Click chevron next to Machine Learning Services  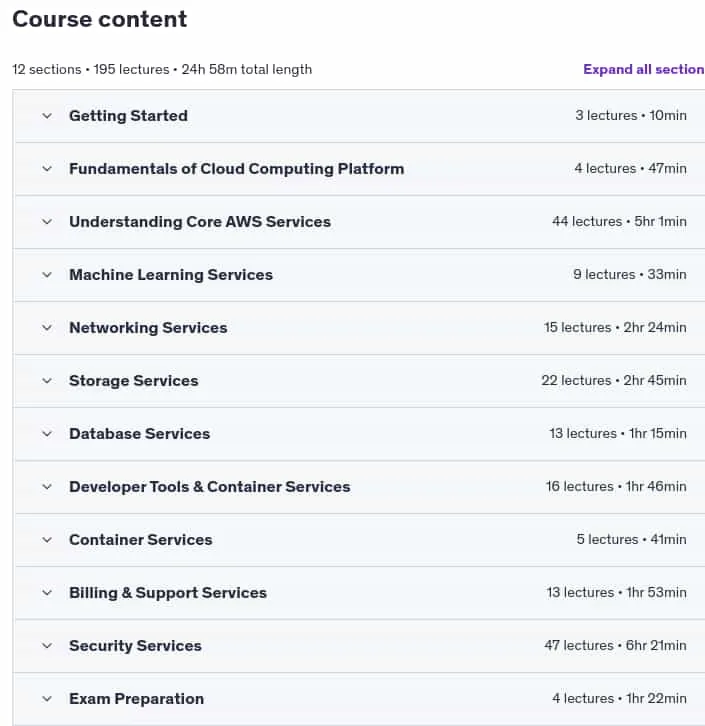47,275
